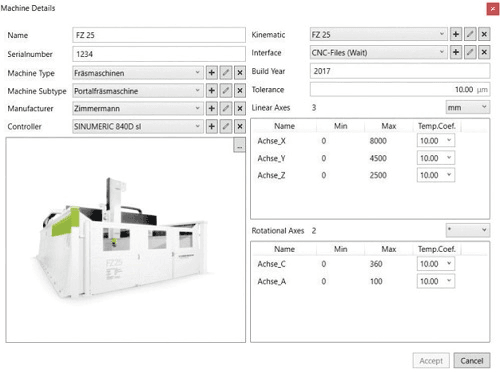Viewport: 500px width, 373px height.
Task: Click the Max value 100 for Achse_A
Action: coord(376,282)
